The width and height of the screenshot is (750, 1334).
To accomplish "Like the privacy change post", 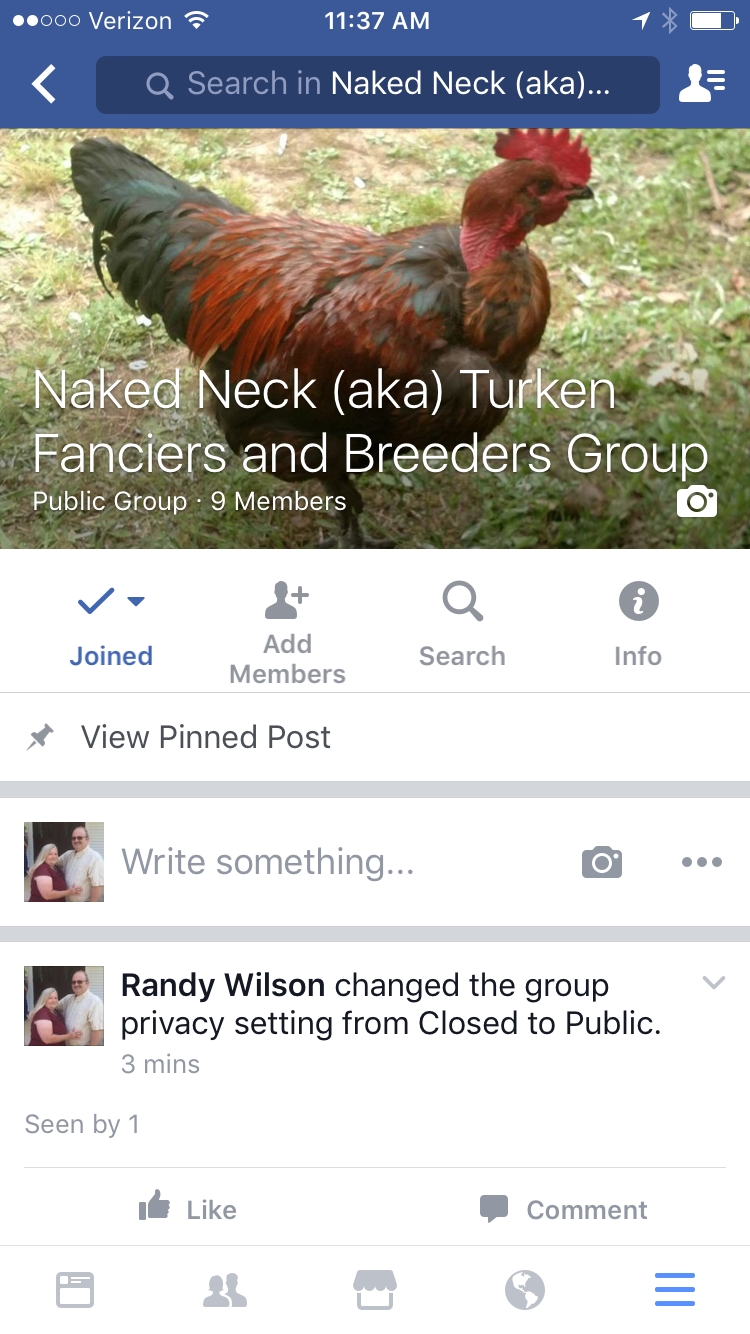I will pos(187,1208).
